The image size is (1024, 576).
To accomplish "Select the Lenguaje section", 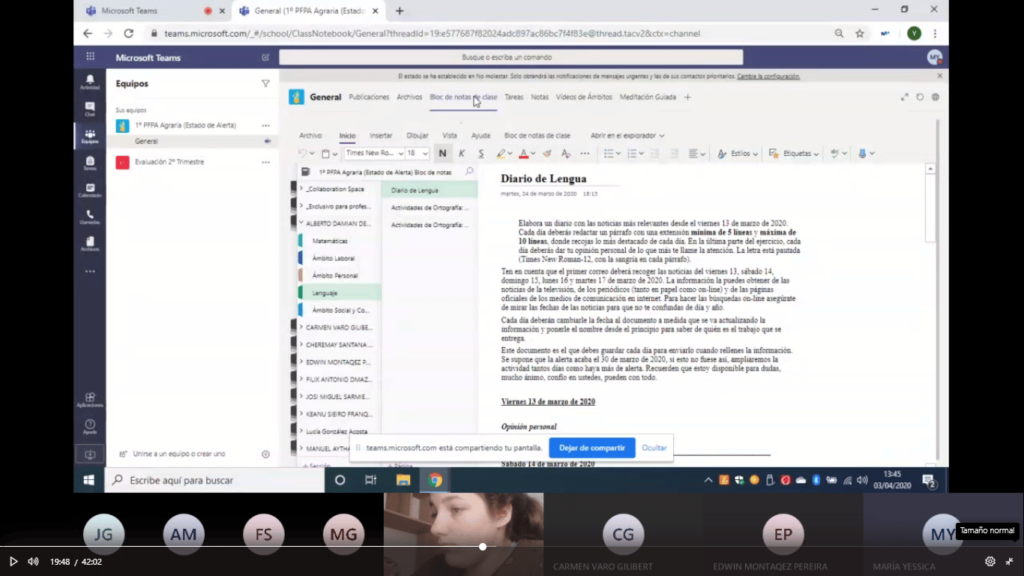I will (x=340, y=293).
